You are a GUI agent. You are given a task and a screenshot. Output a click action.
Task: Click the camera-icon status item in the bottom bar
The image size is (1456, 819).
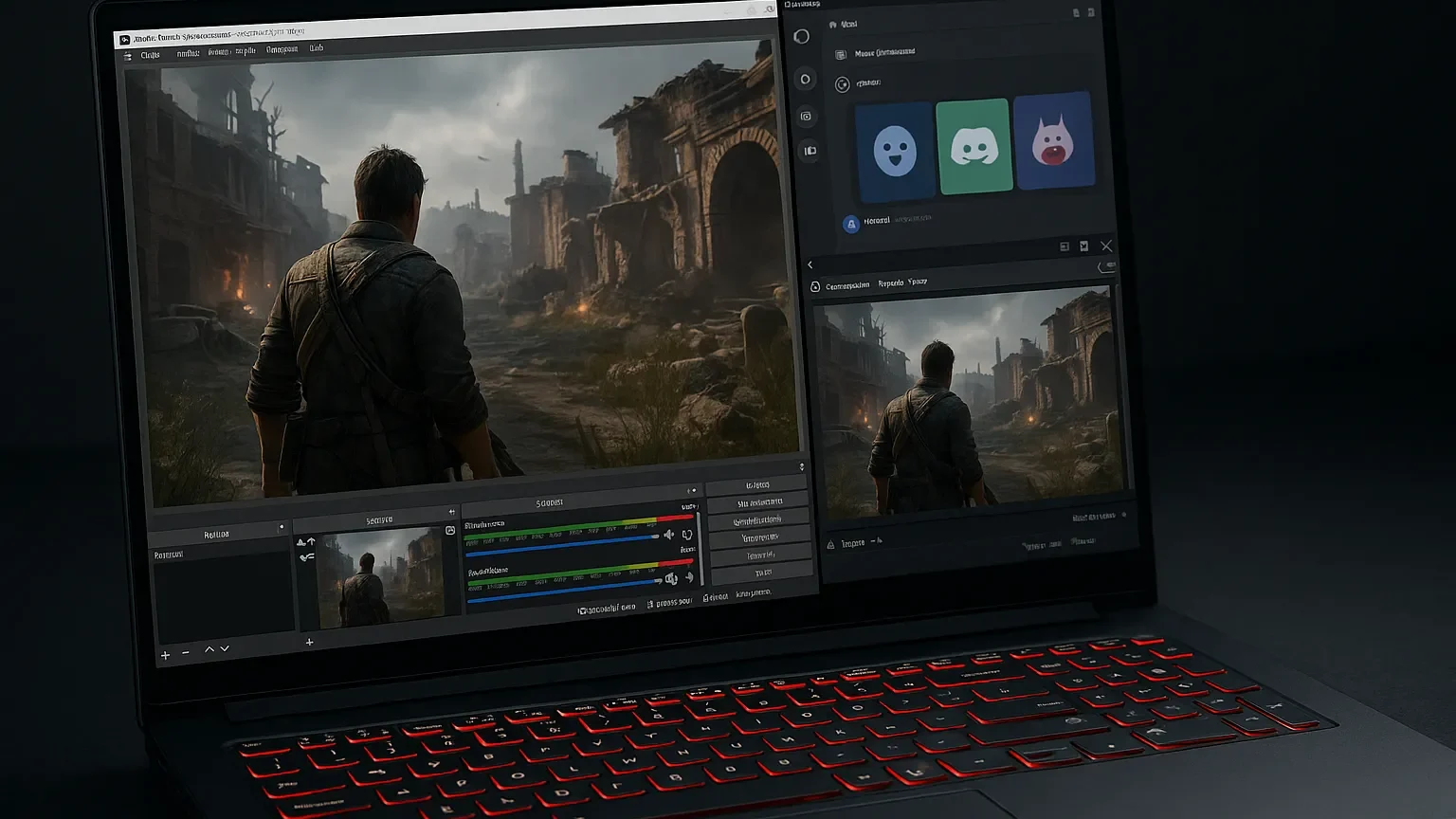point(607,609)
